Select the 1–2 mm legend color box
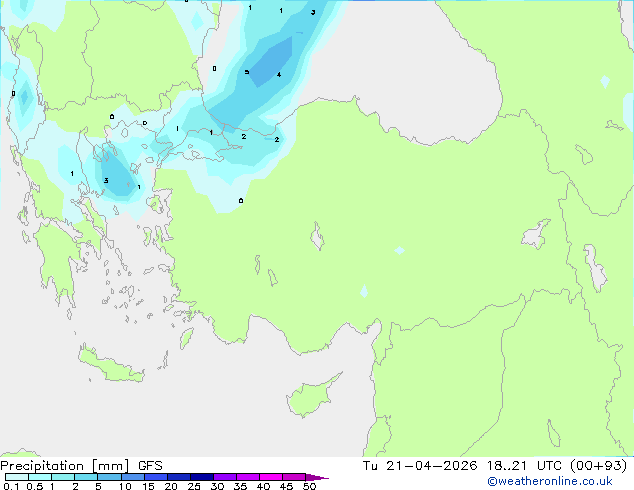634x490 pixels. click(x=63, y=477)
